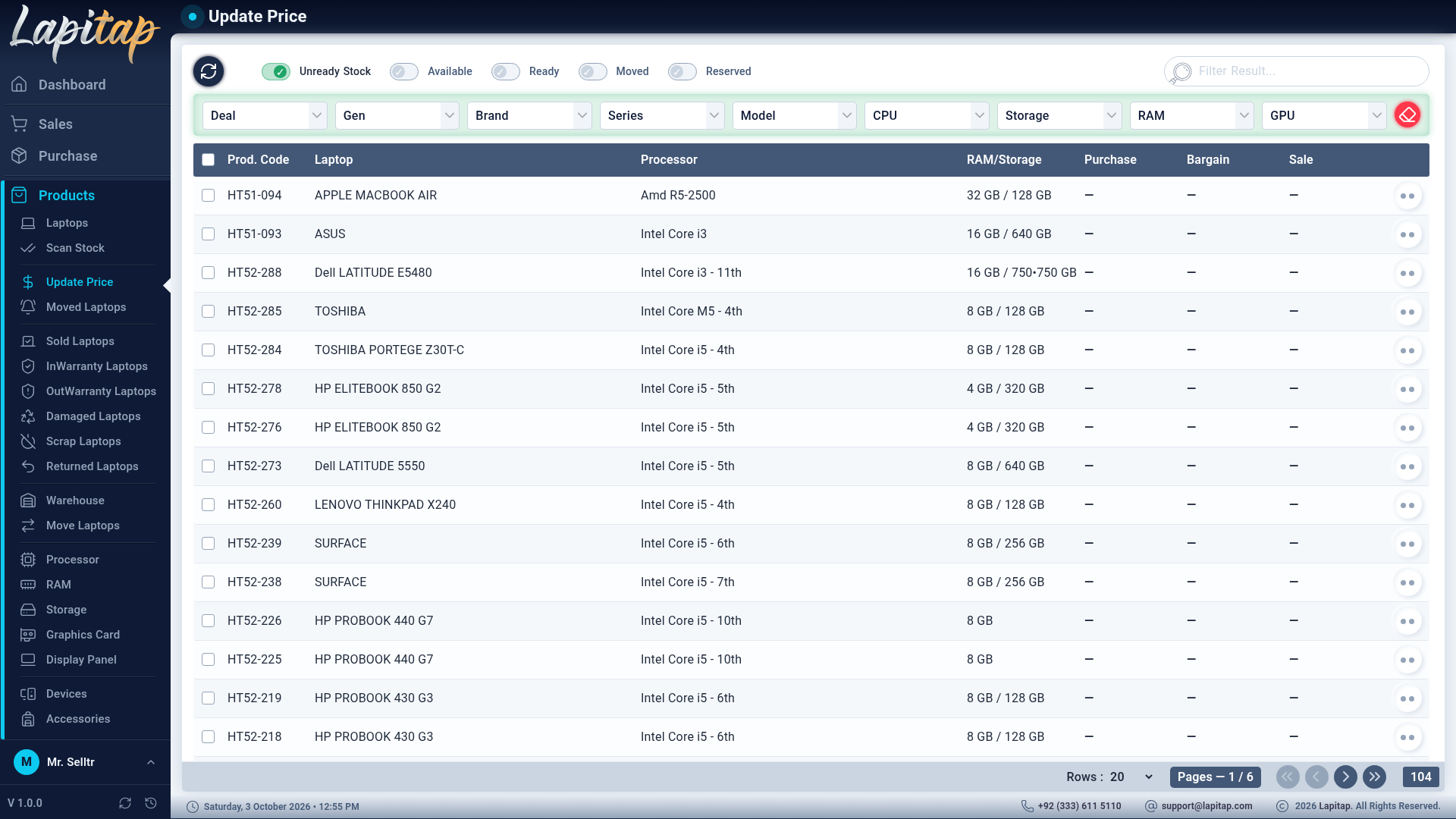Viewport: 1456px width, 819px height.
Task: Open the Purchase box icon in sidebar
Action: (19, 155)
